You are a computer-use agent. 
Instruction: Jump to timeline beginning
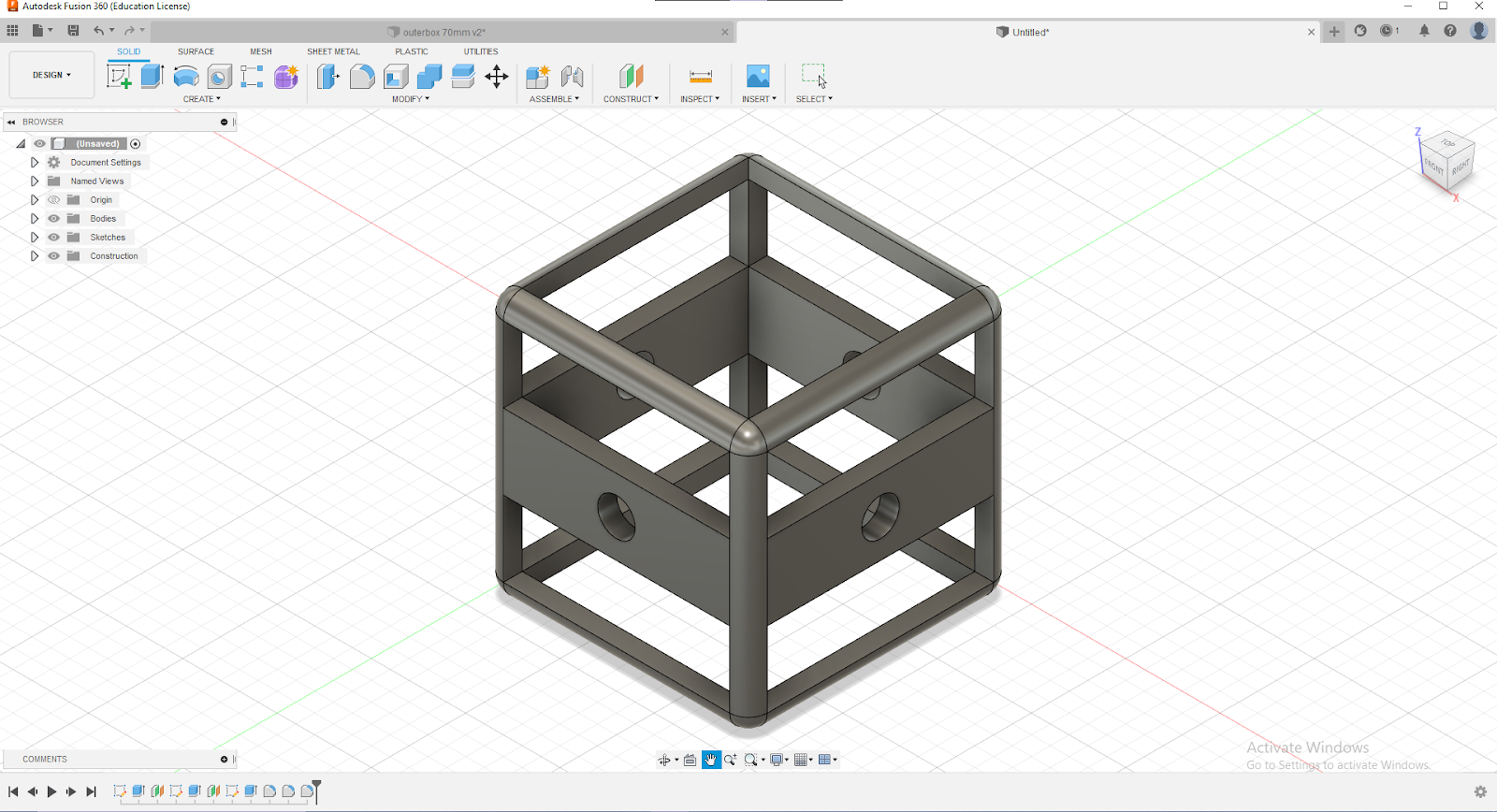13,791
